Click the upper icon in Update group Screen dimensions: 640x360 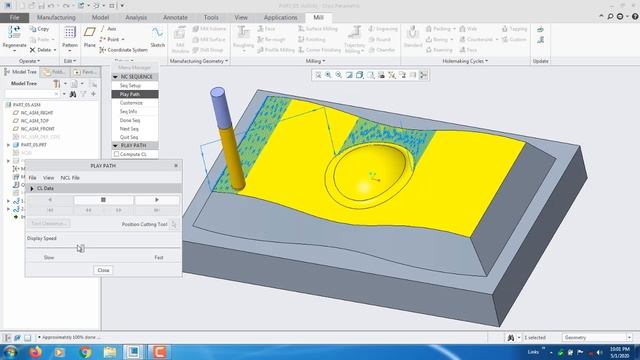pyautogui.click(x=540, y=29)
